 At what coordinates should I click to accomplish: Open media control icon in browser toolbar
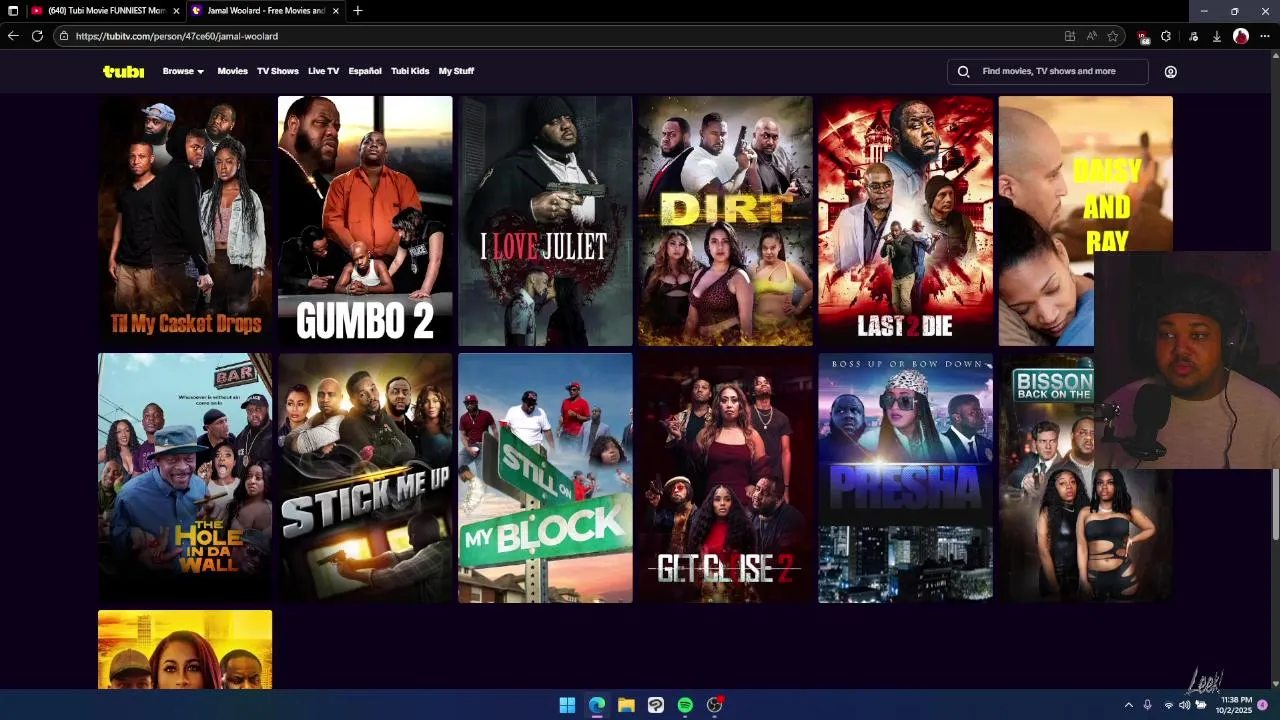tap(1193, 36)
